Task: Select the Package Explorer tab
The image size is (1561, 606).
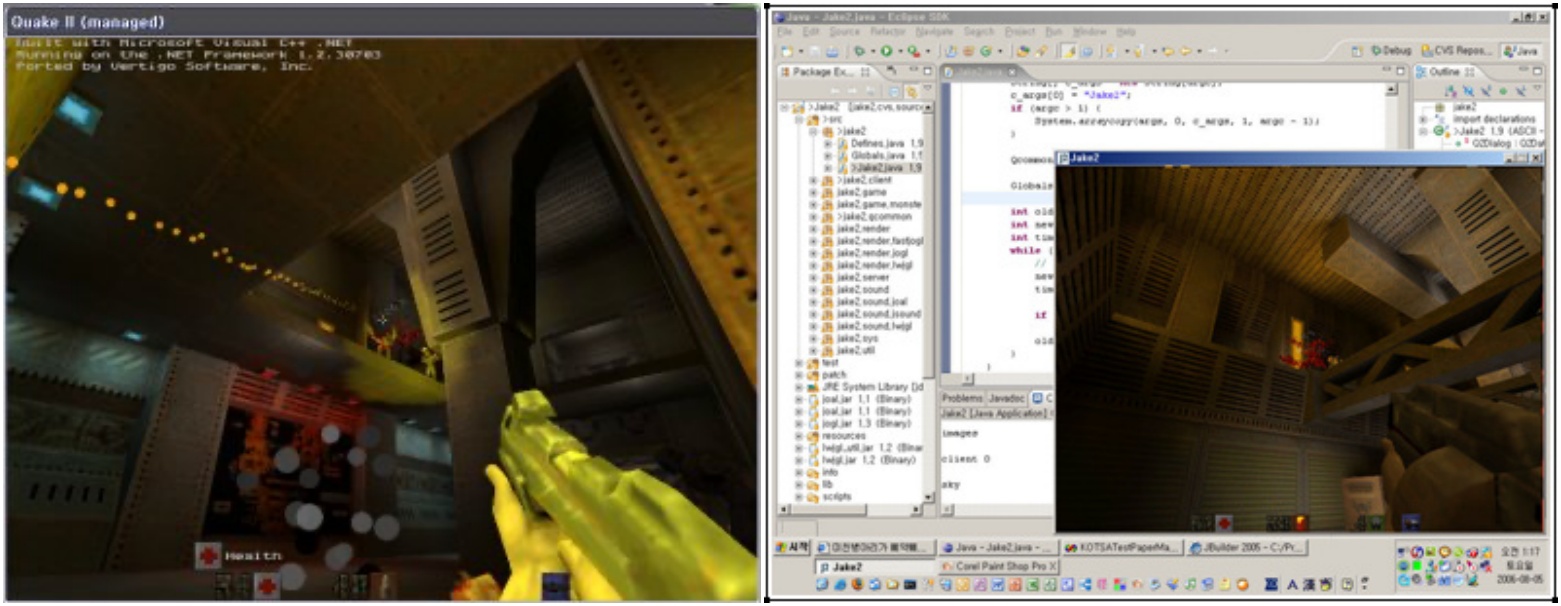Action: click(x=823, y=72)
